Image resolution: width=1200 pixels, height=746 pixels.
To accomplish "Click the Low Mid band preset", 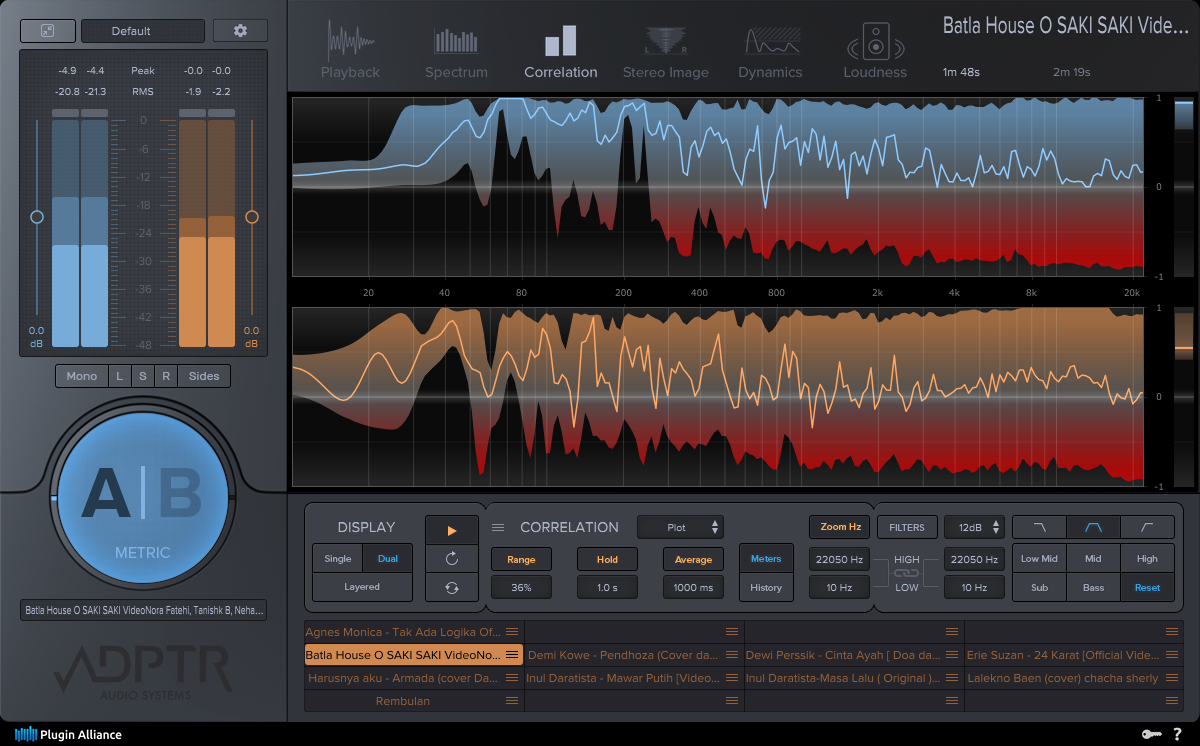I will click(x=1039, y=559).
